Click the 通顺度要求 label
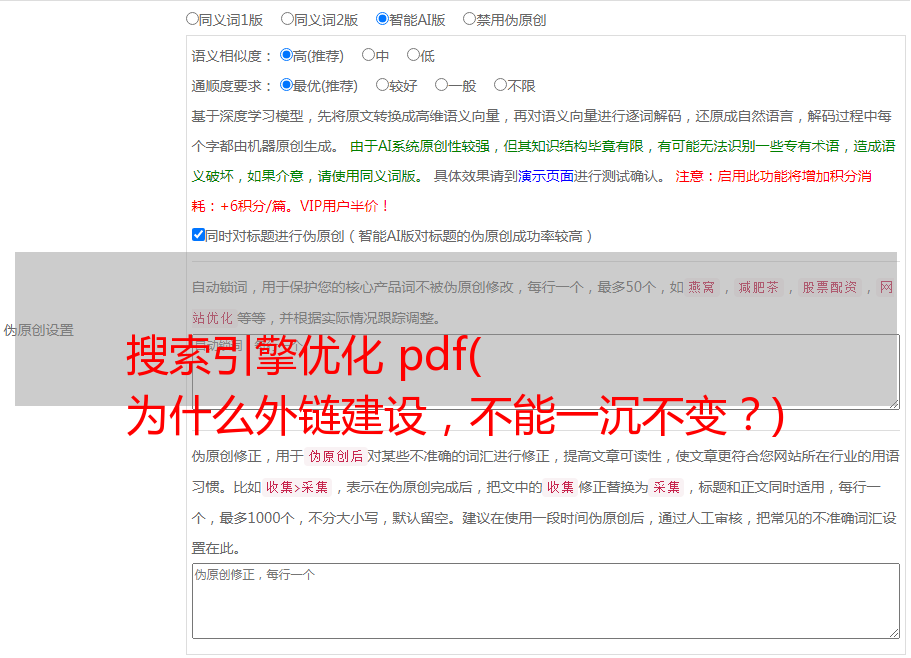 click(x=232, y=87)
